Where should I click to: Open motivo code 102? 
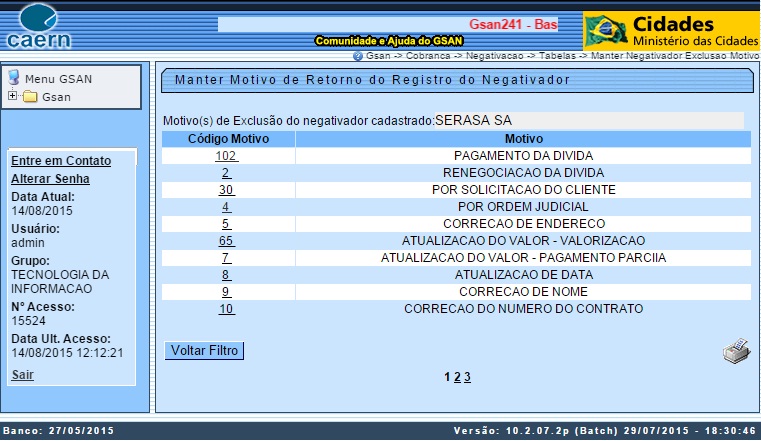click(226, 156)
